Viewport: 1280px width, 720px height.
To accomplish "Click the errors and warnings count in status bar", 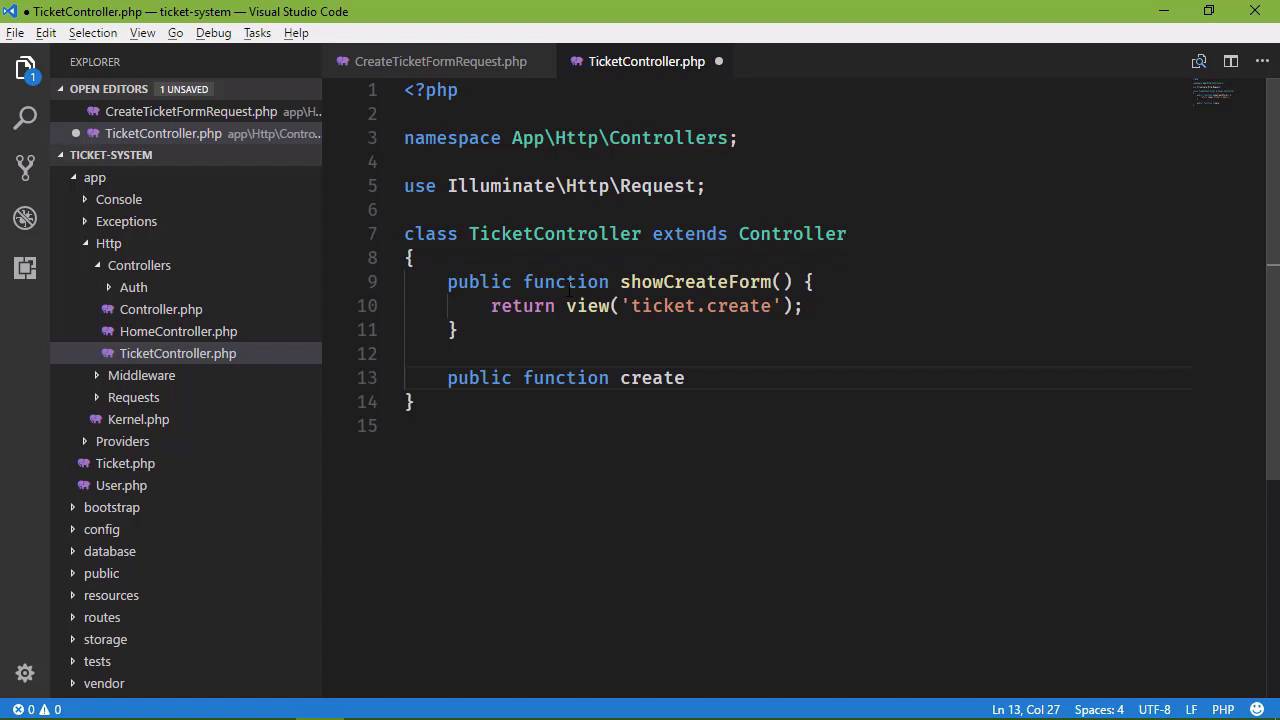I will point(37,709).
